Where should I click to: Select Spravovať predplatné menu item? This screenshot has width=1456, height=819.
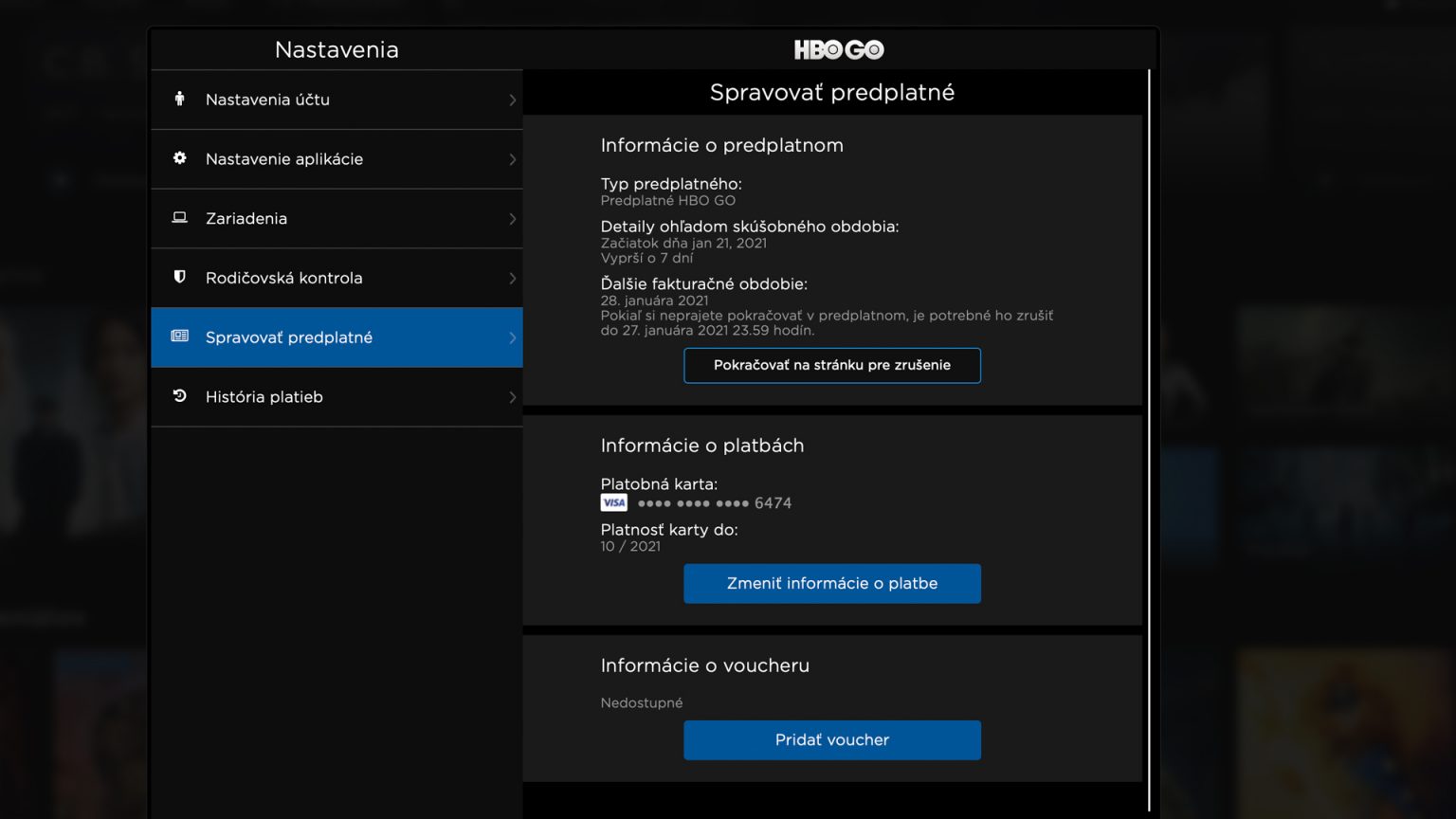click(337, 337)
